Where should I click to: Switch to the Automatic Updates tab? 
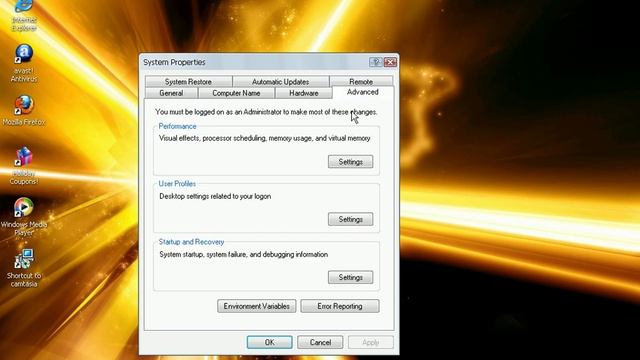(x=280, y=82)
